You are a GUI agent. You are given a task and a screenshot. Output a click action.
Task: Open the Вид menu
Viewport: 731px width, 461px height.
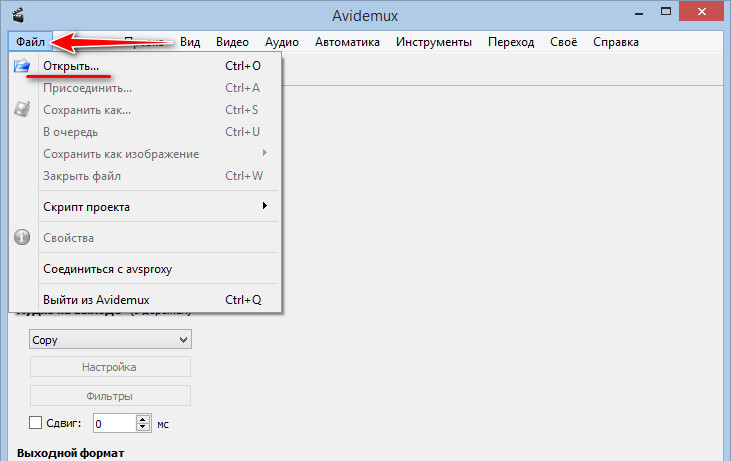coord(190,42)
